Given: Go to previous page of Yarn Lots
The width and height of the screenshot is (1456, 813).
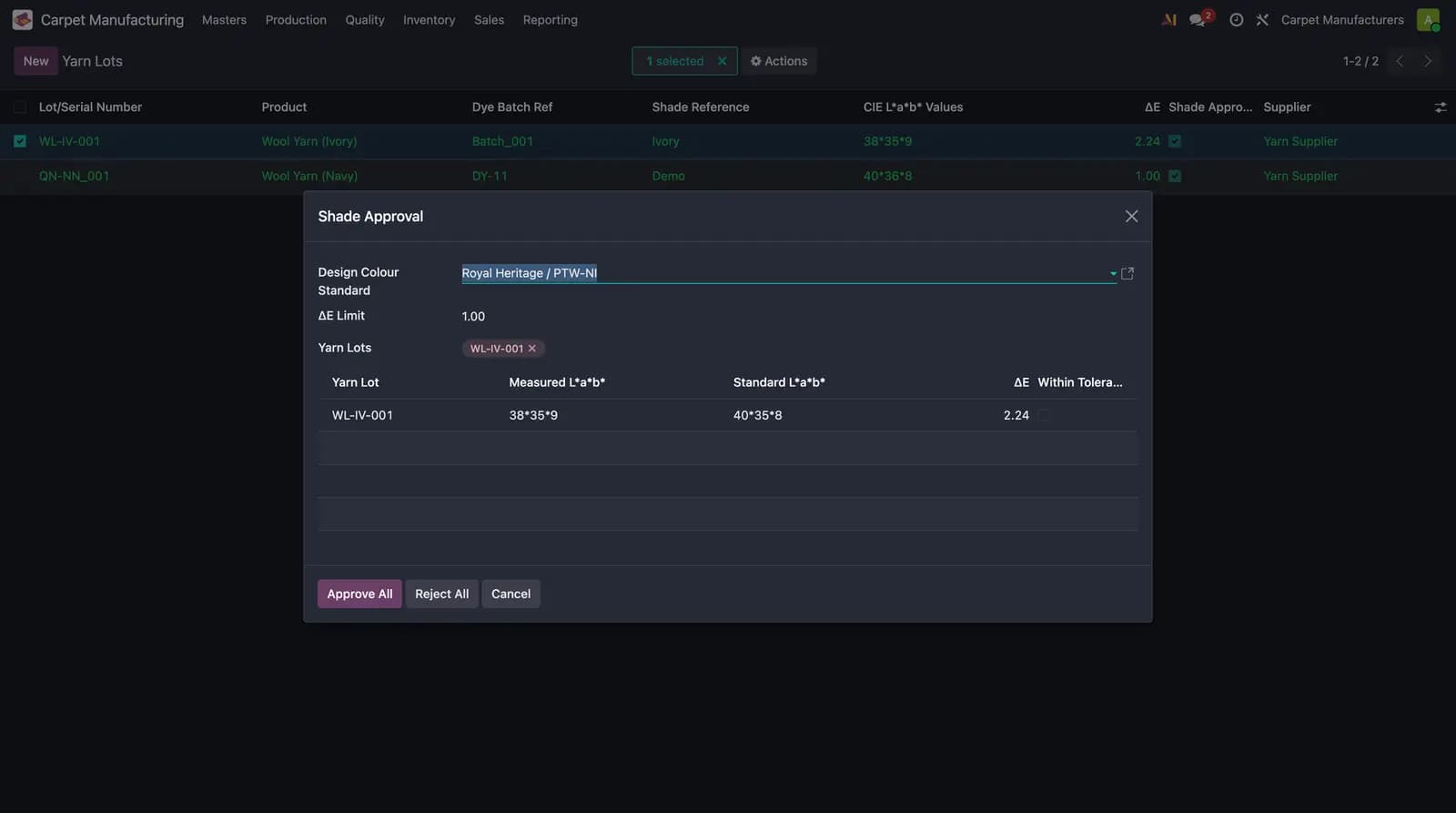Looking at the screenshot, I should coord(1400,61).
